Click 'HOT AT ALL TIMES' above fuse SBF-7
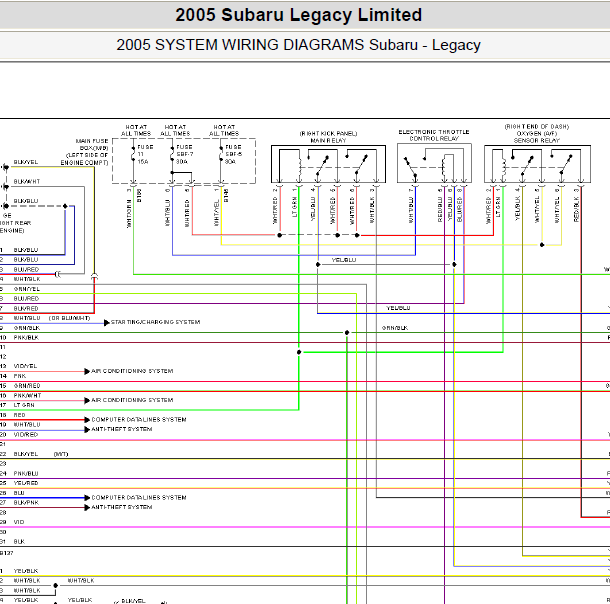The width and height of the screenshot is (610, 604). coord(175,130)
